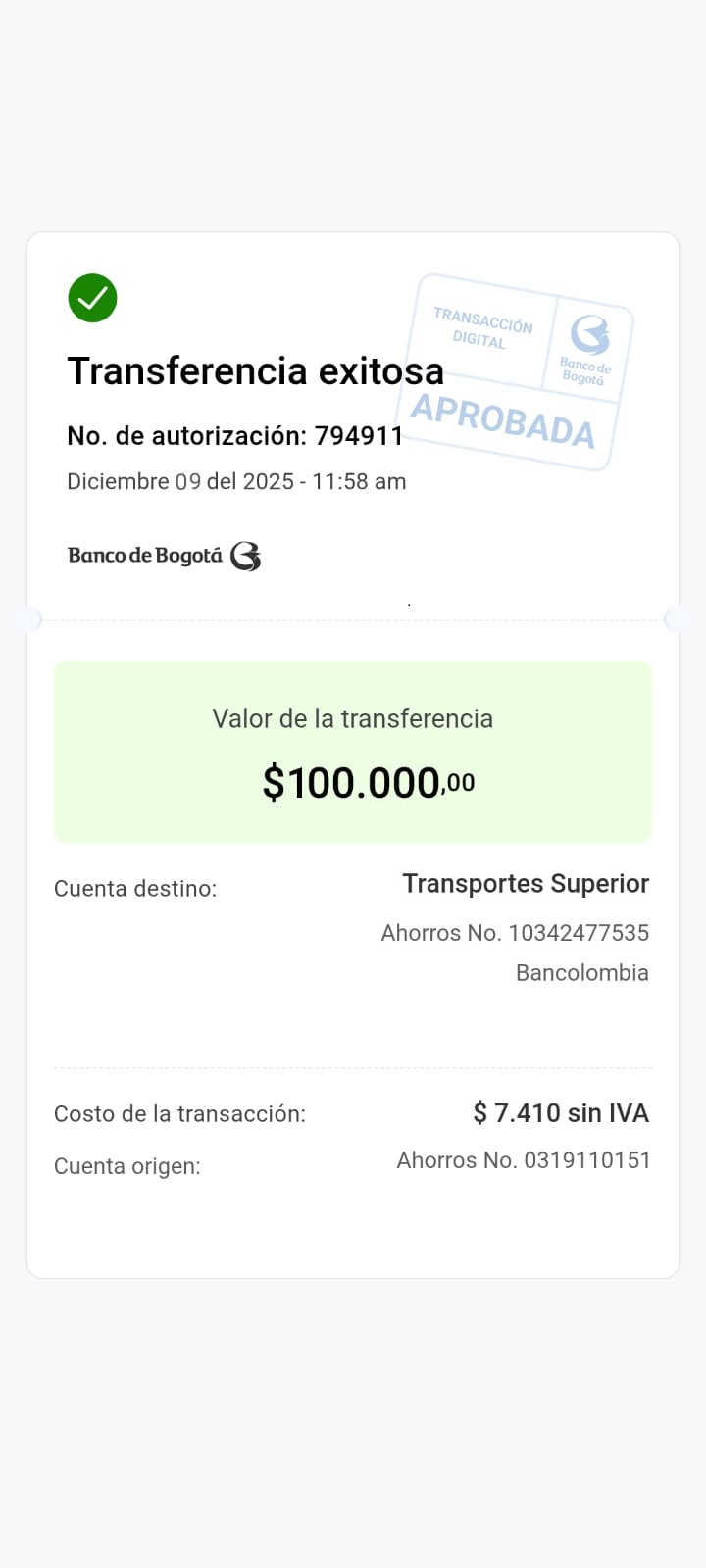Click the Transferencia exitosa heading
This screenshot has height=1568, width=706.
coord(255,371)
